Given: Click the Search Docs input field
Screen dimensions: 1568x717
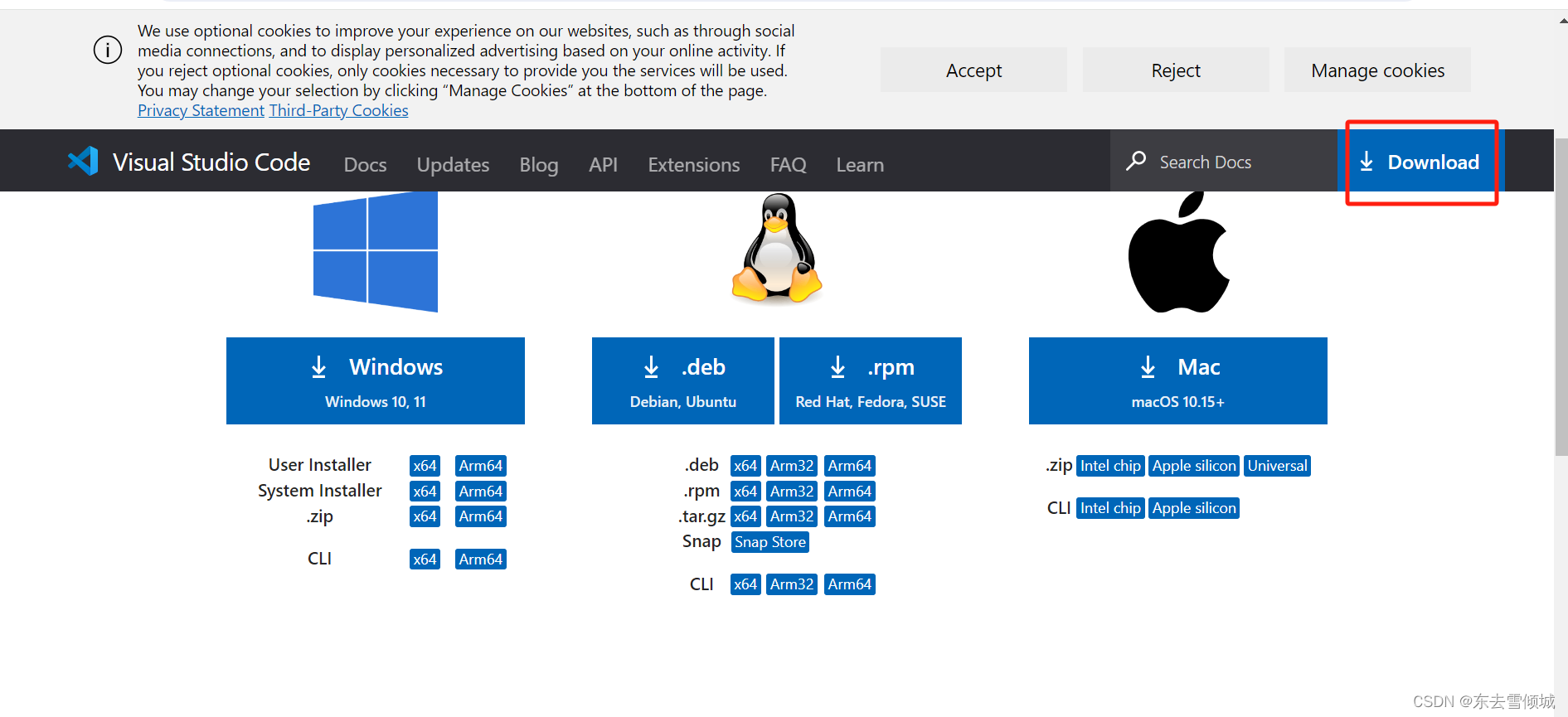Looking at the screenshot, I should tap(1224, 162).
